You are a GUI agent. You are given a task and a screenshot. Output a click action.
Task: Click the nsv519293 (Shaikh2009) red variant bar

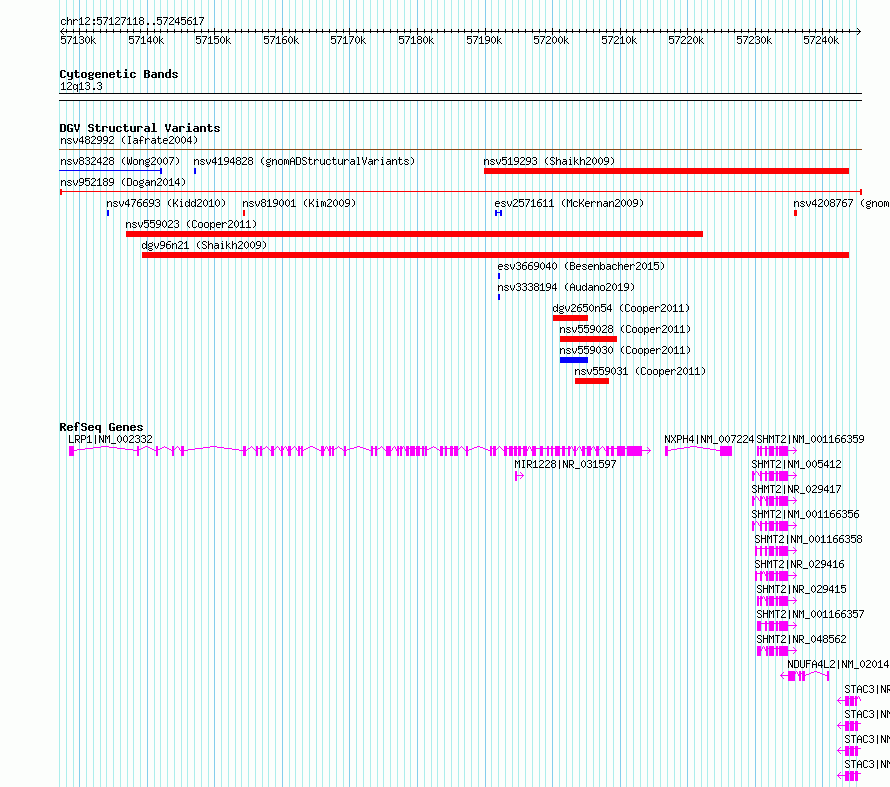click(x=666, y=171)
